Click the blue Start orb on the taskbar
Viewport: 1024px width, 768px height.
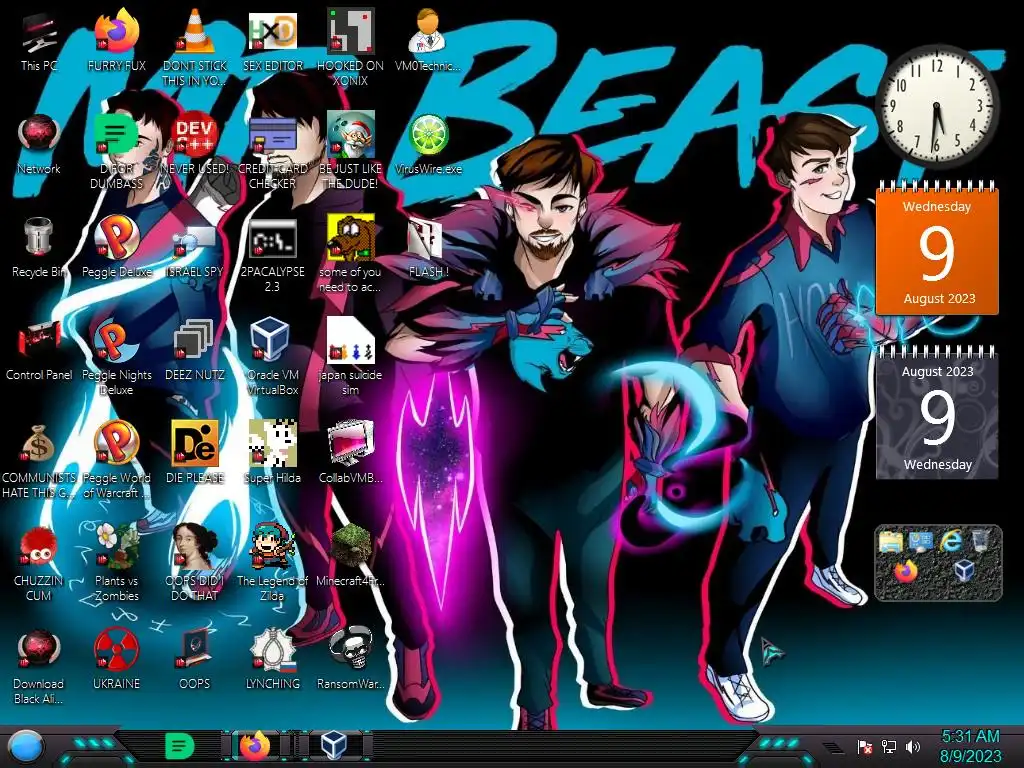tap(24, 746)
